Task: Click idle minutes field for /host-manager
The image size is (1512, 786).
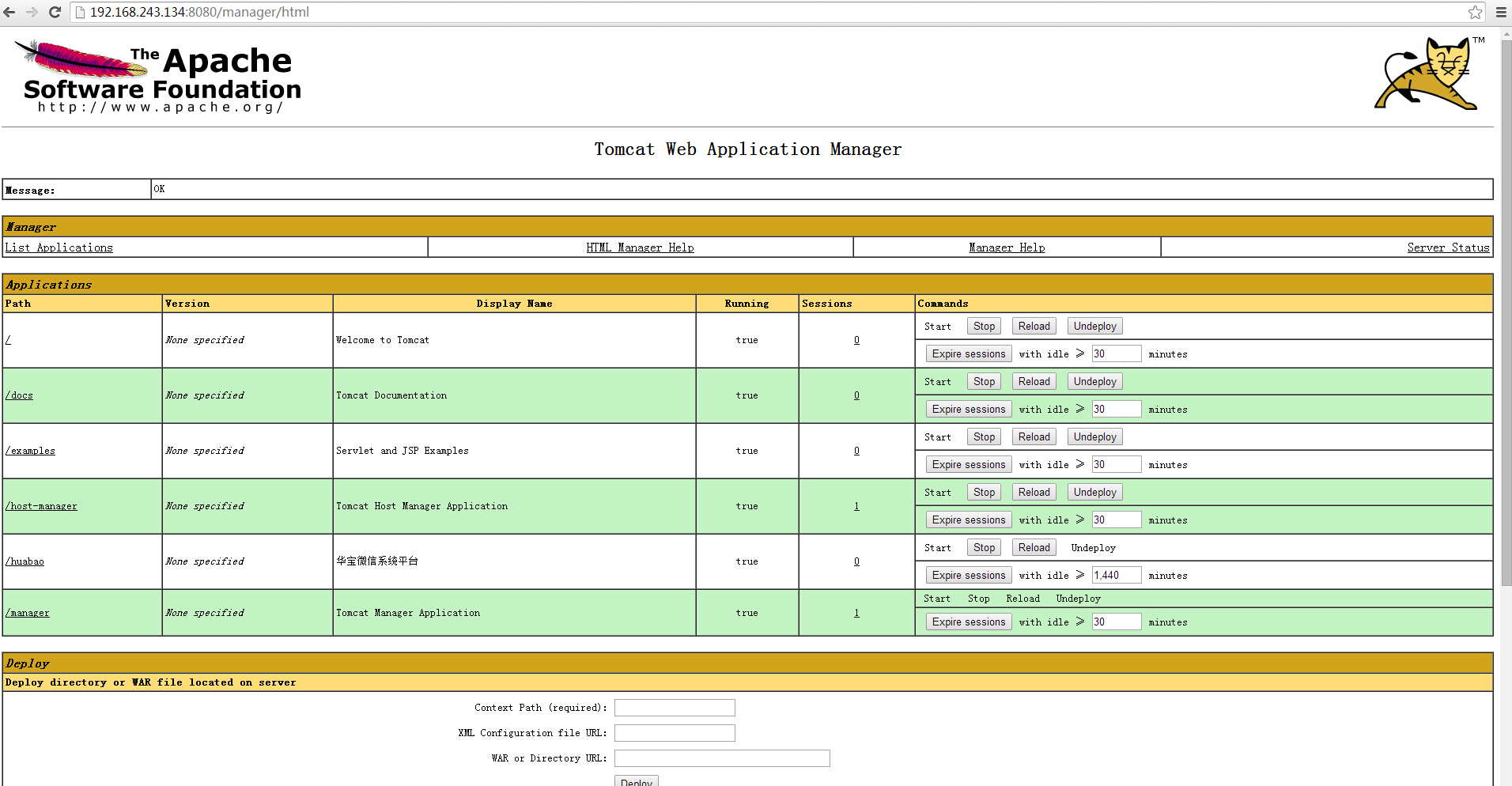Action: (1117, 520)
